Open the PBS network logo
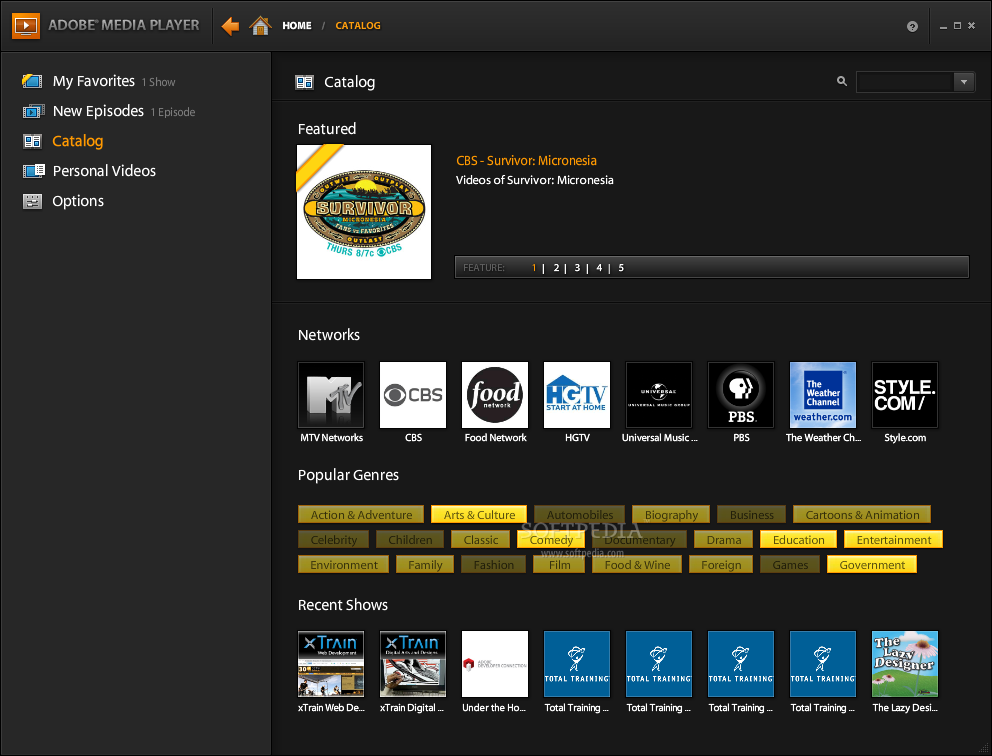The image size is (992, 756). click(741, 395)
